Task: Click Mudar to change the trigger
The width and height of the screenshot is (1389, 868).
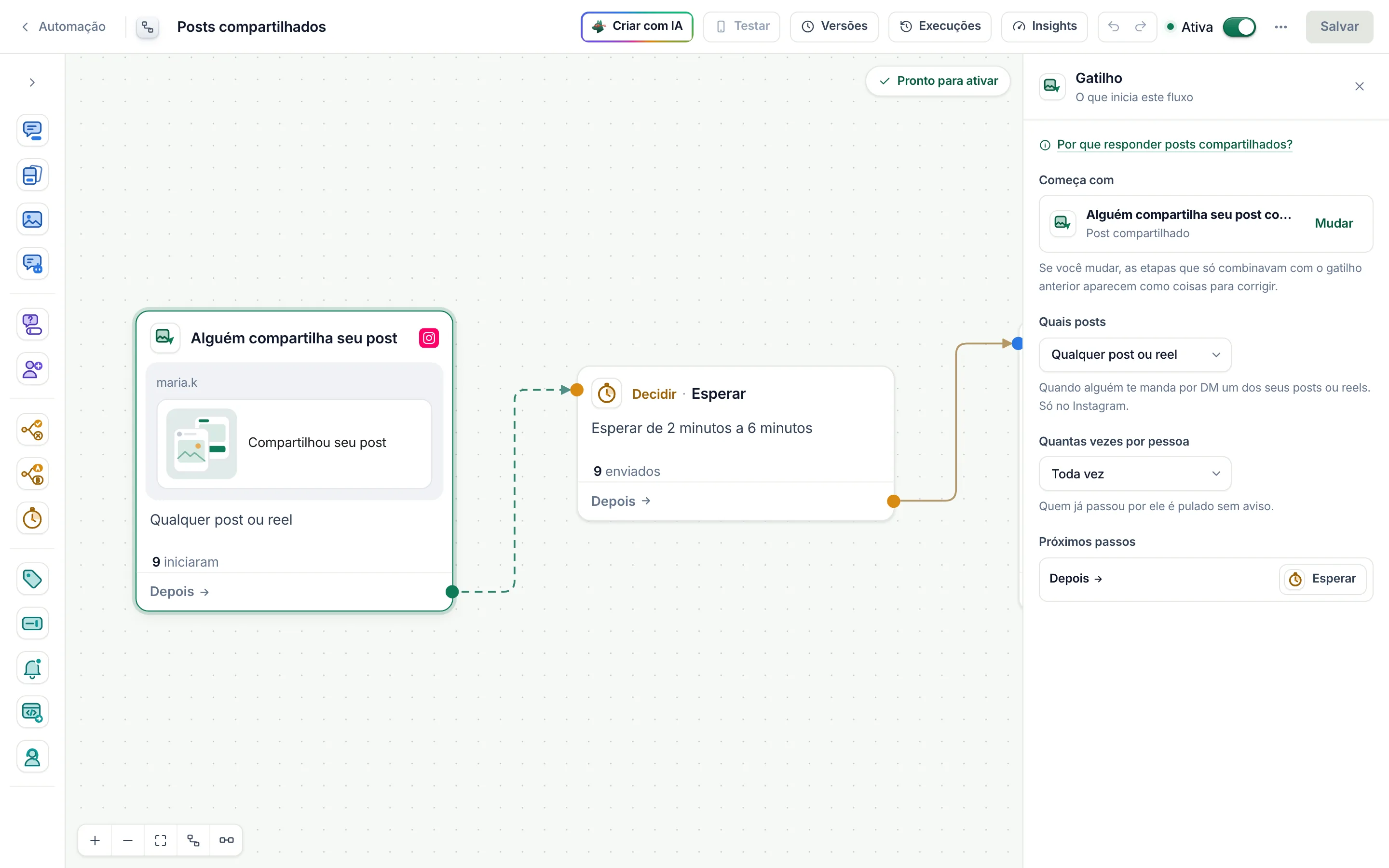Action: click(x=1334, y=223)
